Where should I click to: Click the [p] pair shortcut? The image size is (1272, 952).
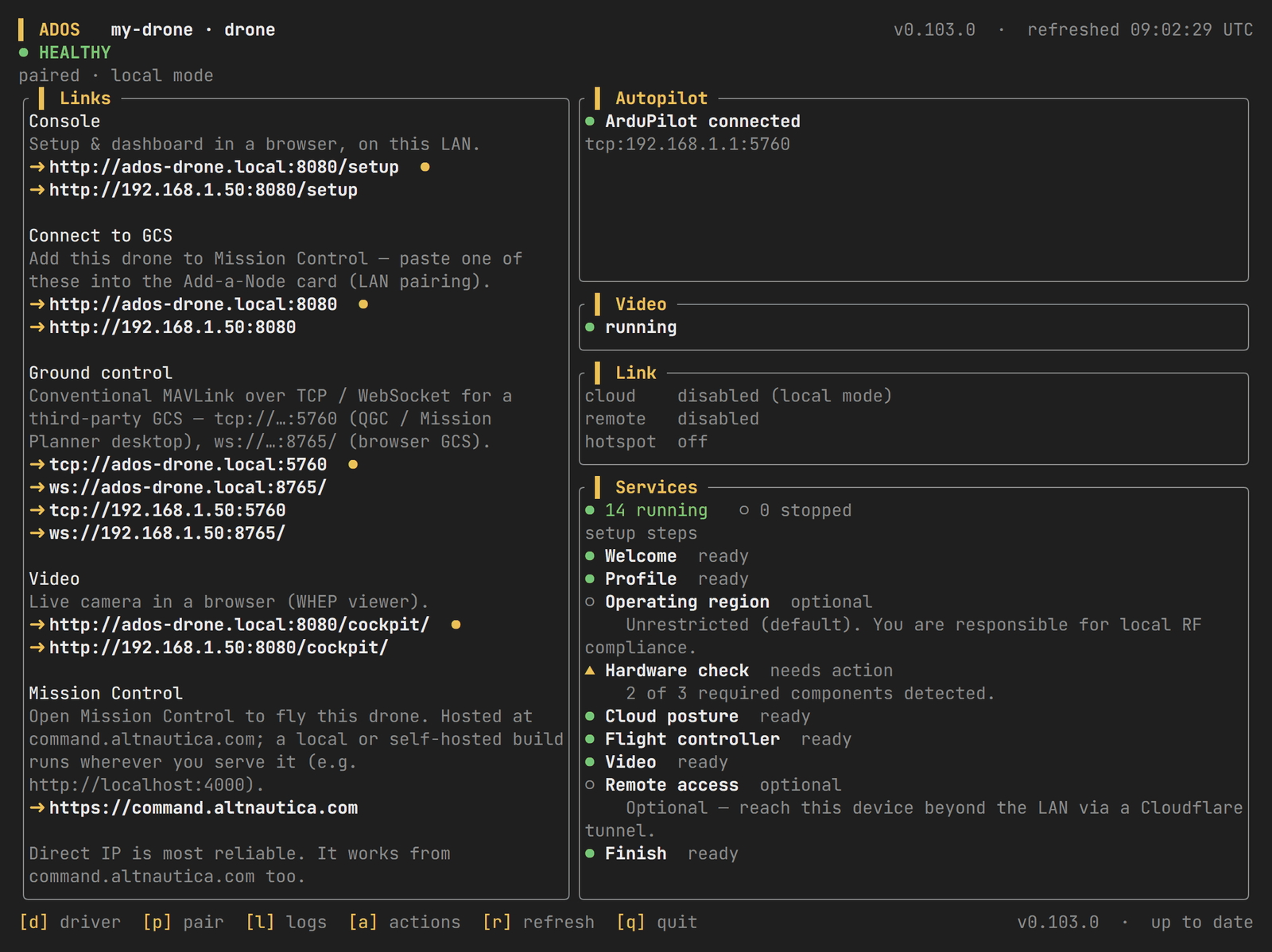(183, 922)
